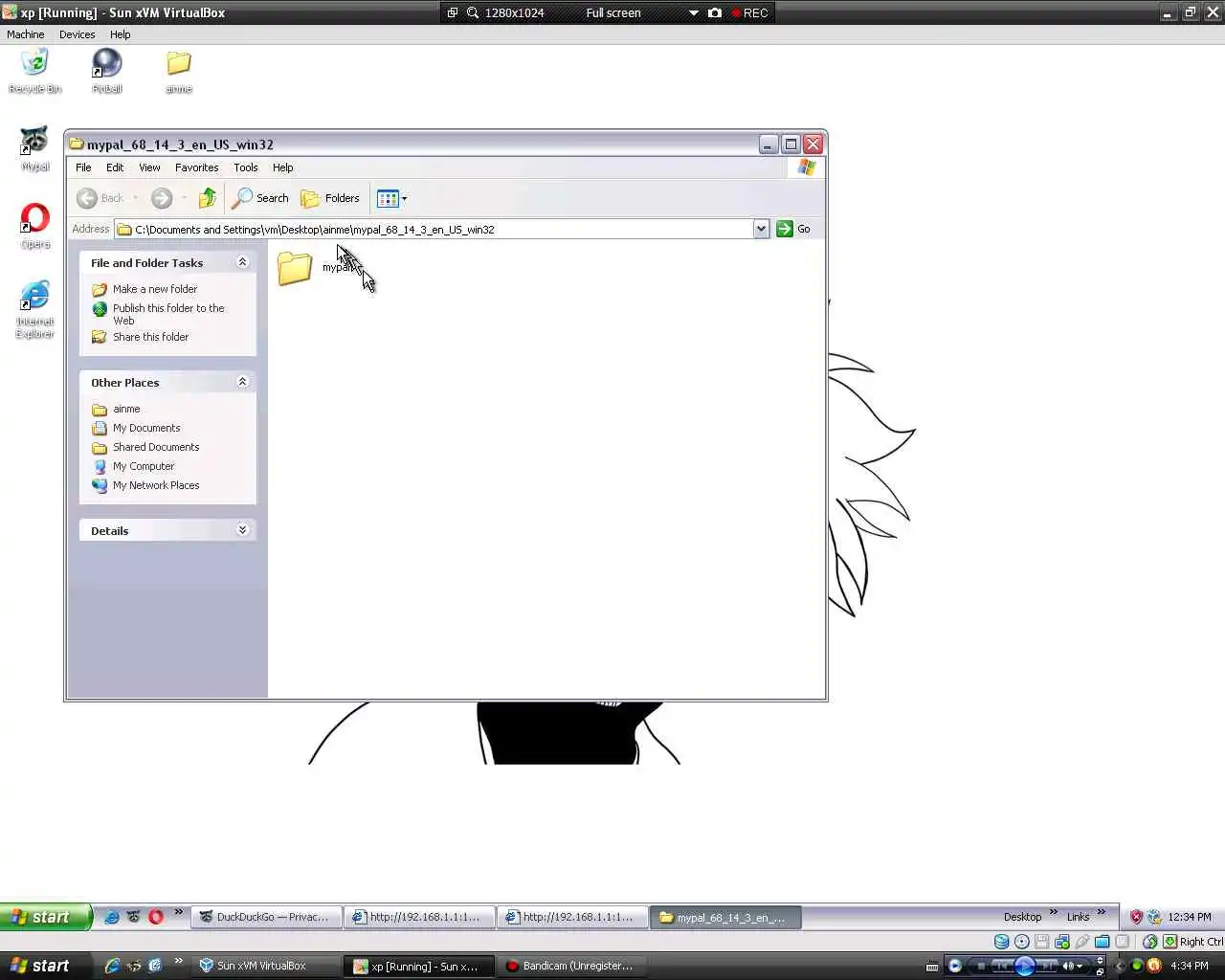
Task: Select the mypal folder in file view
Action: (316, 268)
